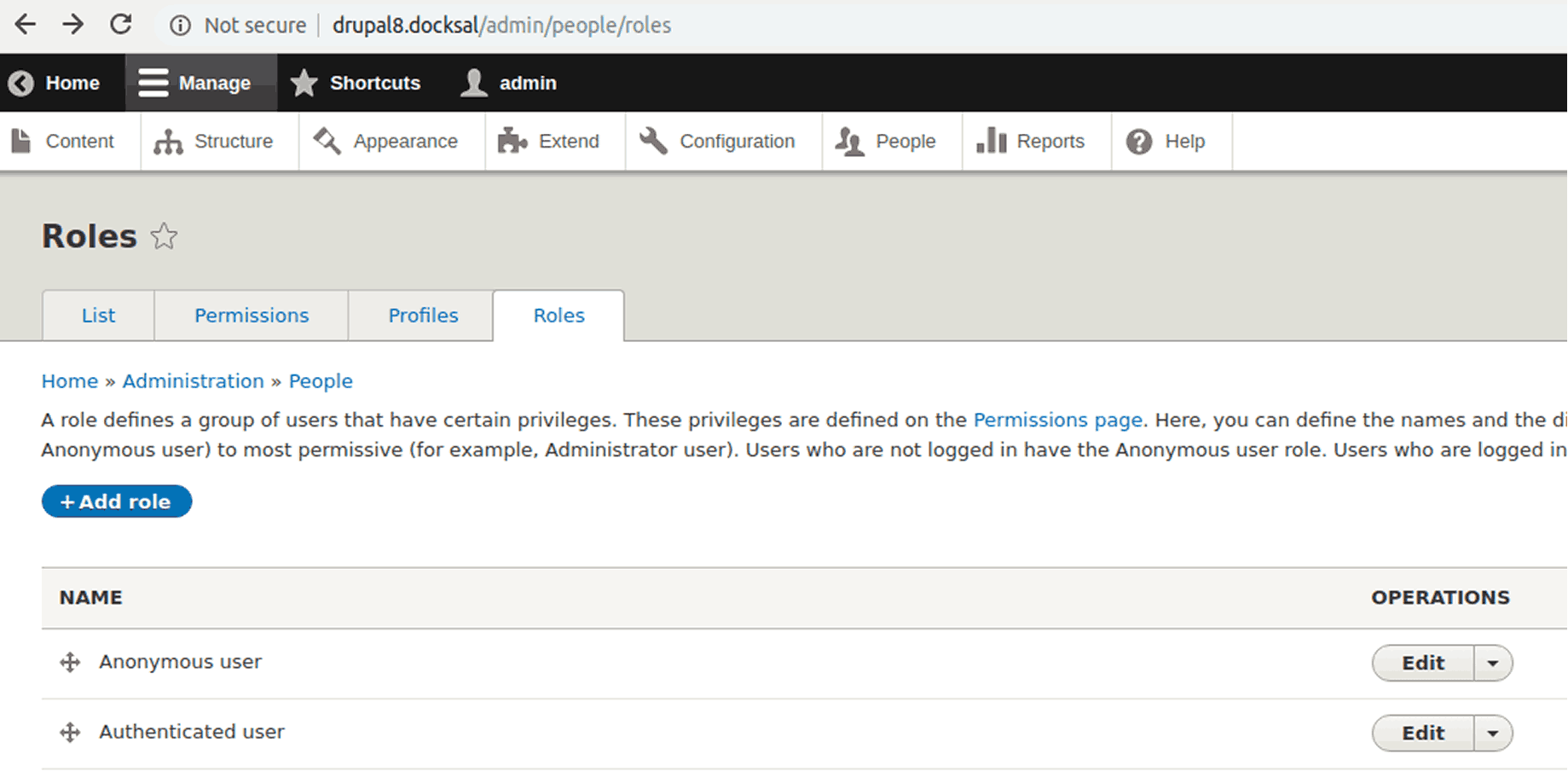Toggle the favorite star next to Roles heading
Screen dimensions: 1568x777
(x=164, y=237)
